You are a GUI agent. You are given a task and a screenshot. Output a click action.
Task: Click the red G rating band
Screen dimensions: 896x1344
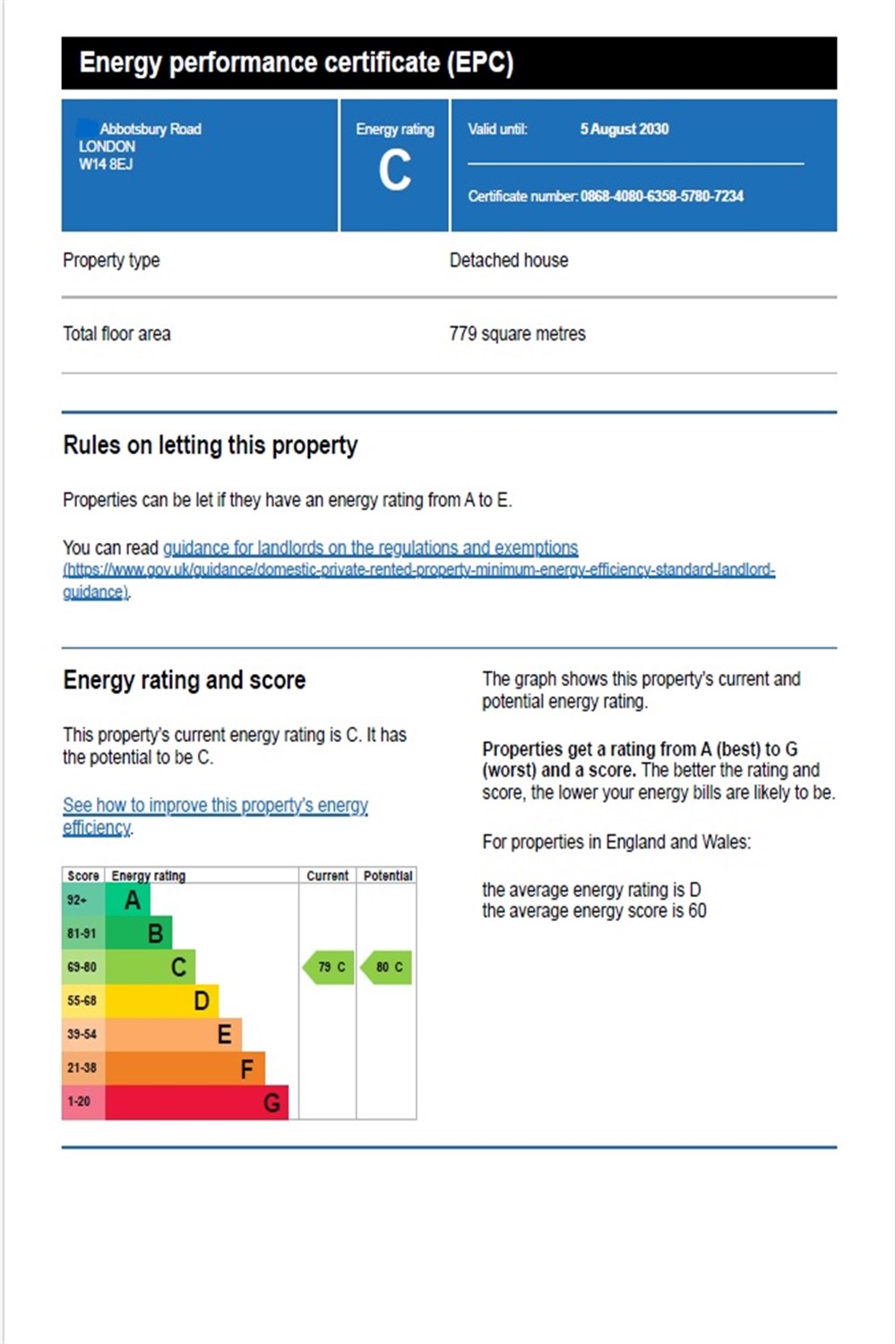tap(197, 1102)
